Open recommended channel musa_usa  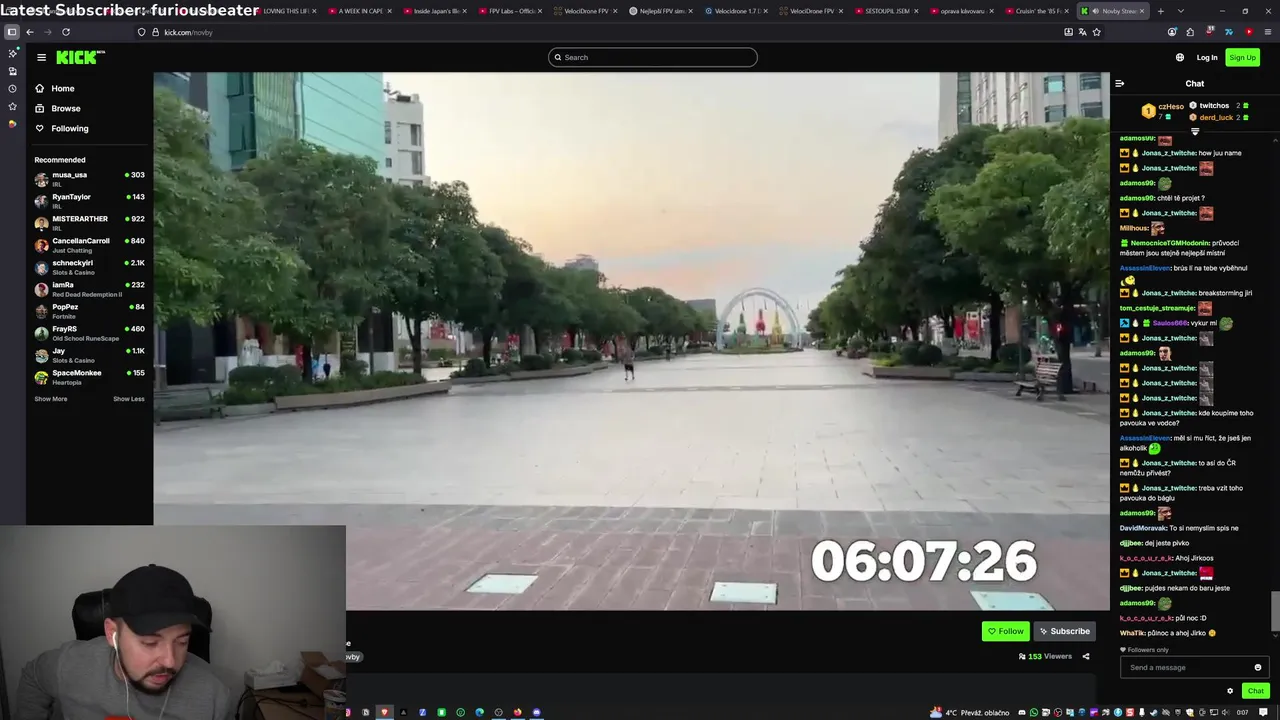(x=89, y=178)
